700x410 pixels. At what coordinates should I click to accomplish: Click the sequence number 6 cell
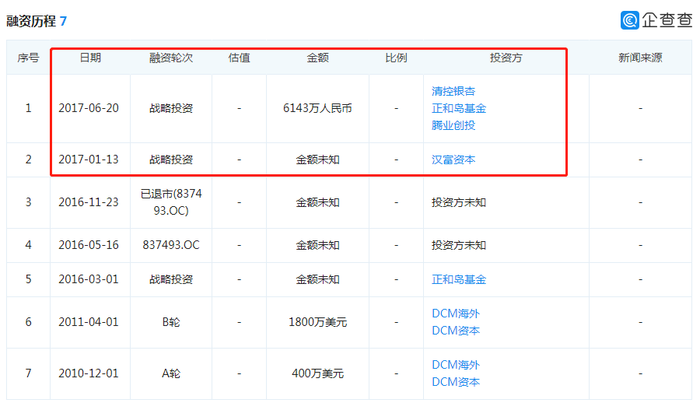[28, 322]
